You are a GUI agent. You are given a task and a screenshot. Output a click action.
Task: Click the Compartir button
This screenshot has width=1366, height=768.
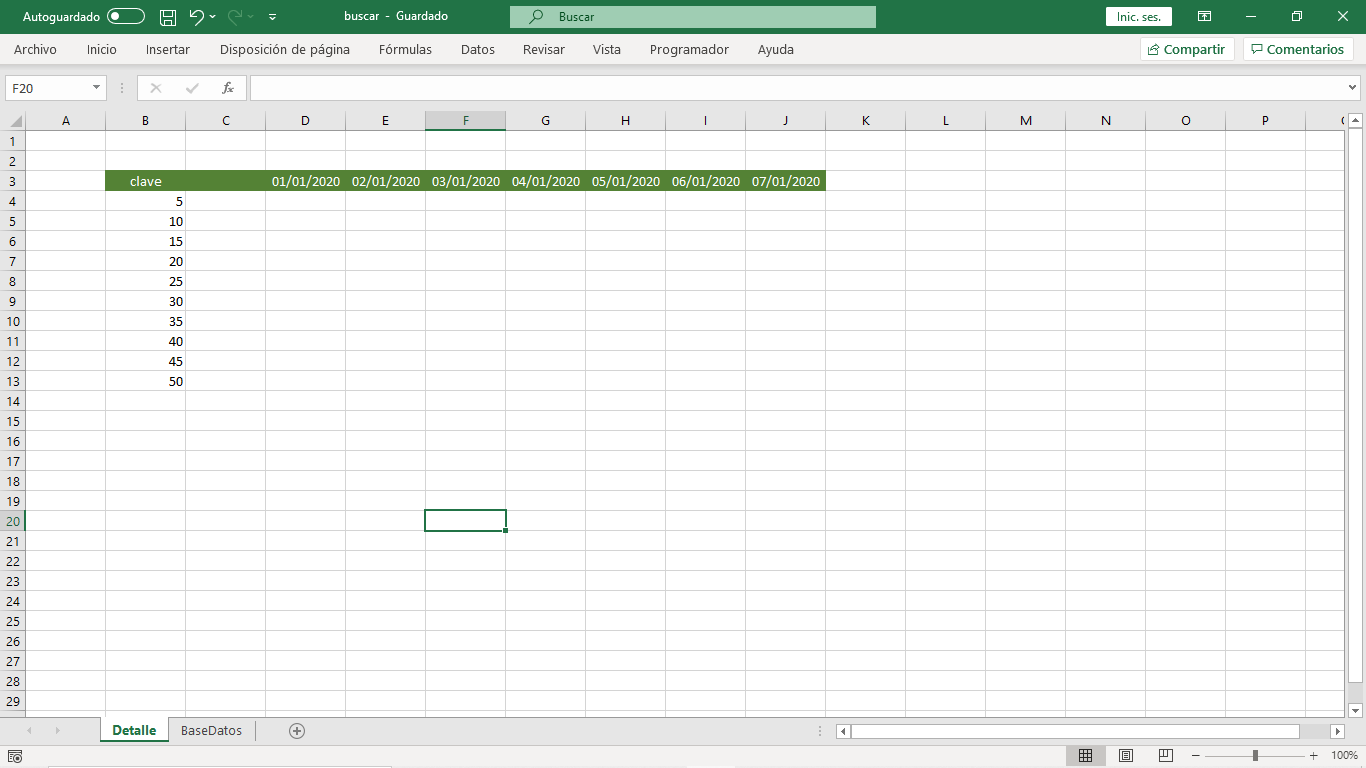pyautogui.click(x=1187, y=49)
